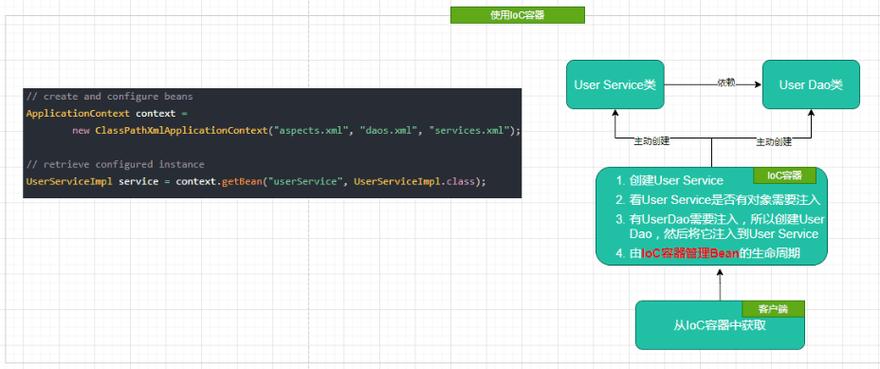Select the 从IoC容器中获取 box
Screen dimensions: 880x369
pos(720,325)
